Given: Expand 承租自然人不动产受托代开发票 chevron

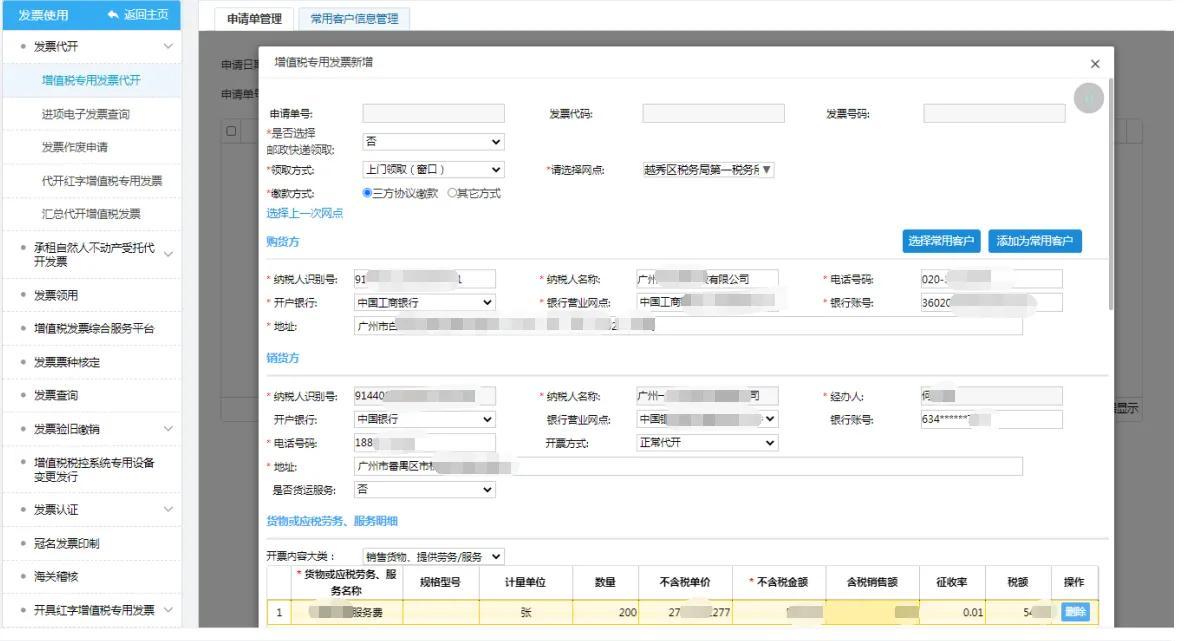Looking at the screenshot, I should [168, 254].
